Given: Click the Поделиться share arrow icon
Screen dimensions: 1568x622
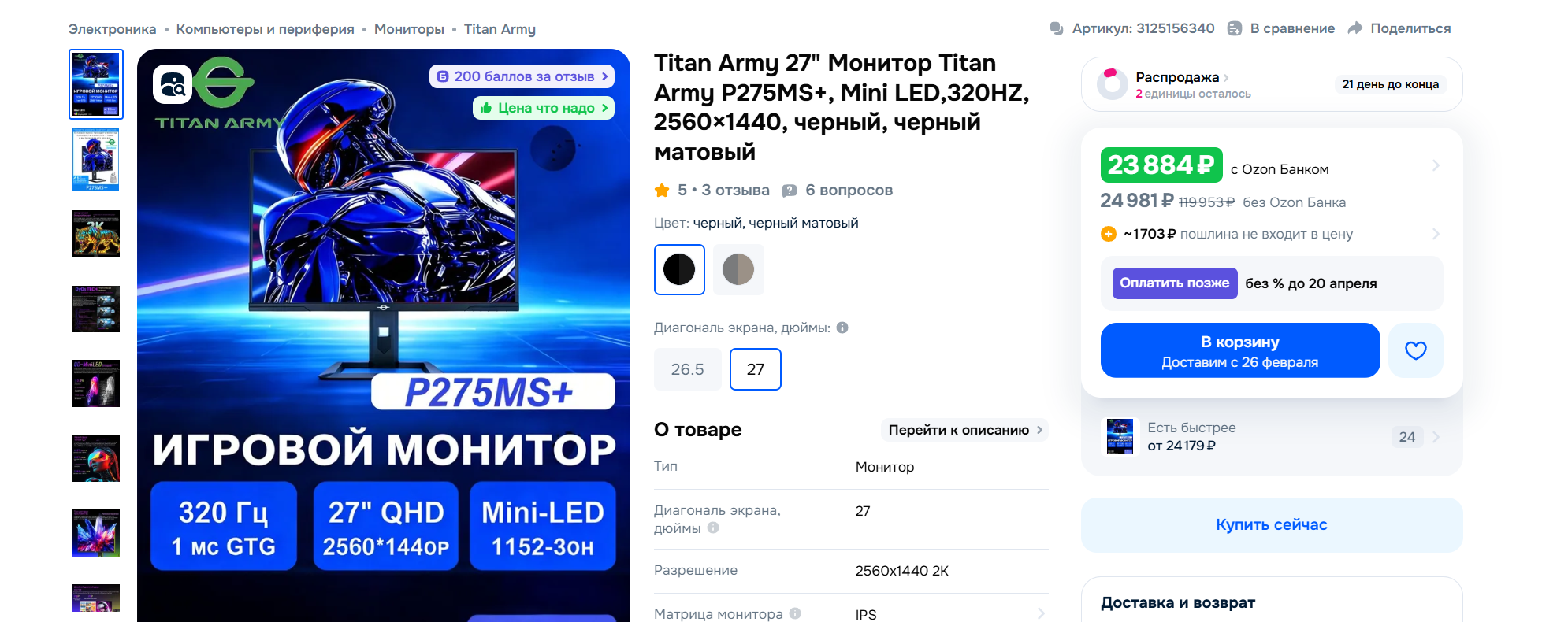Looking at the screenshot, I should pos(1355,28).
